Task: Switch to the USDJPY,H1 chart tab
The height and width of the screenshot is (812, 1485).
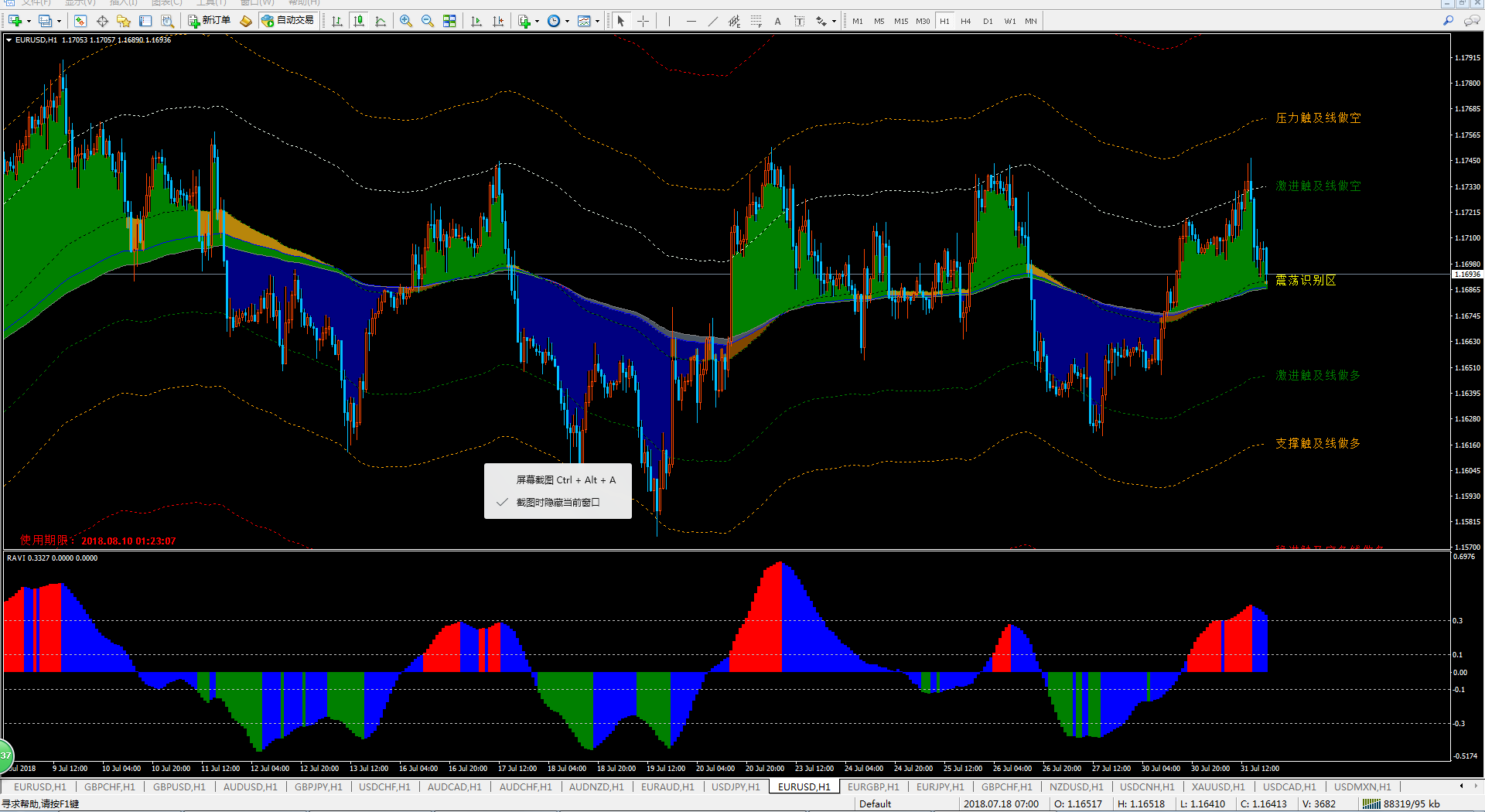Action: click(x=736, y=786)
